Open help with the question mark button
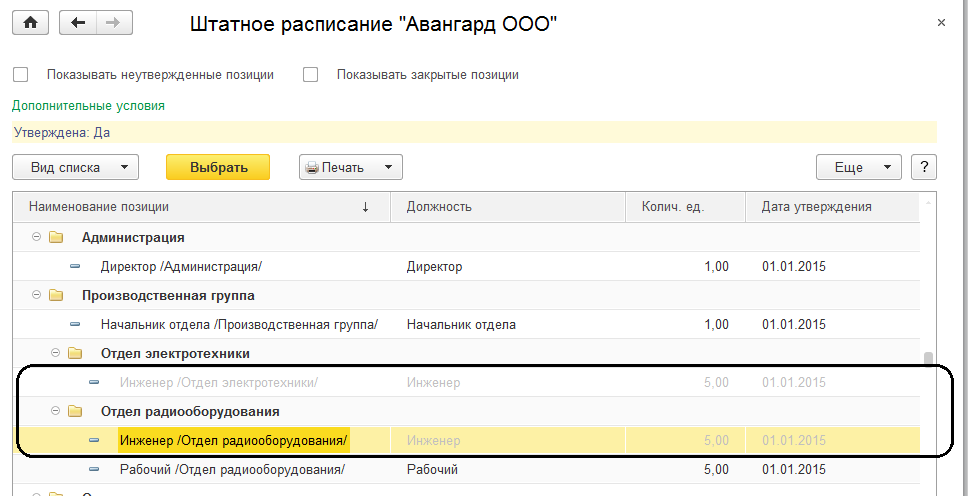The width and height of the screenshot is (968, 496). (924, 167)
